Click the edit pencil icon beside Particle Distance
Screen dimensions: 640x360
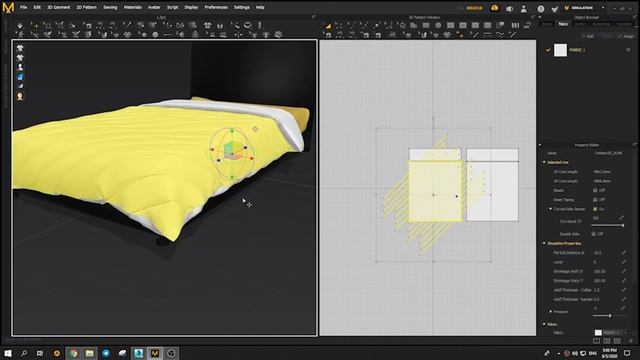coord(623,253)
